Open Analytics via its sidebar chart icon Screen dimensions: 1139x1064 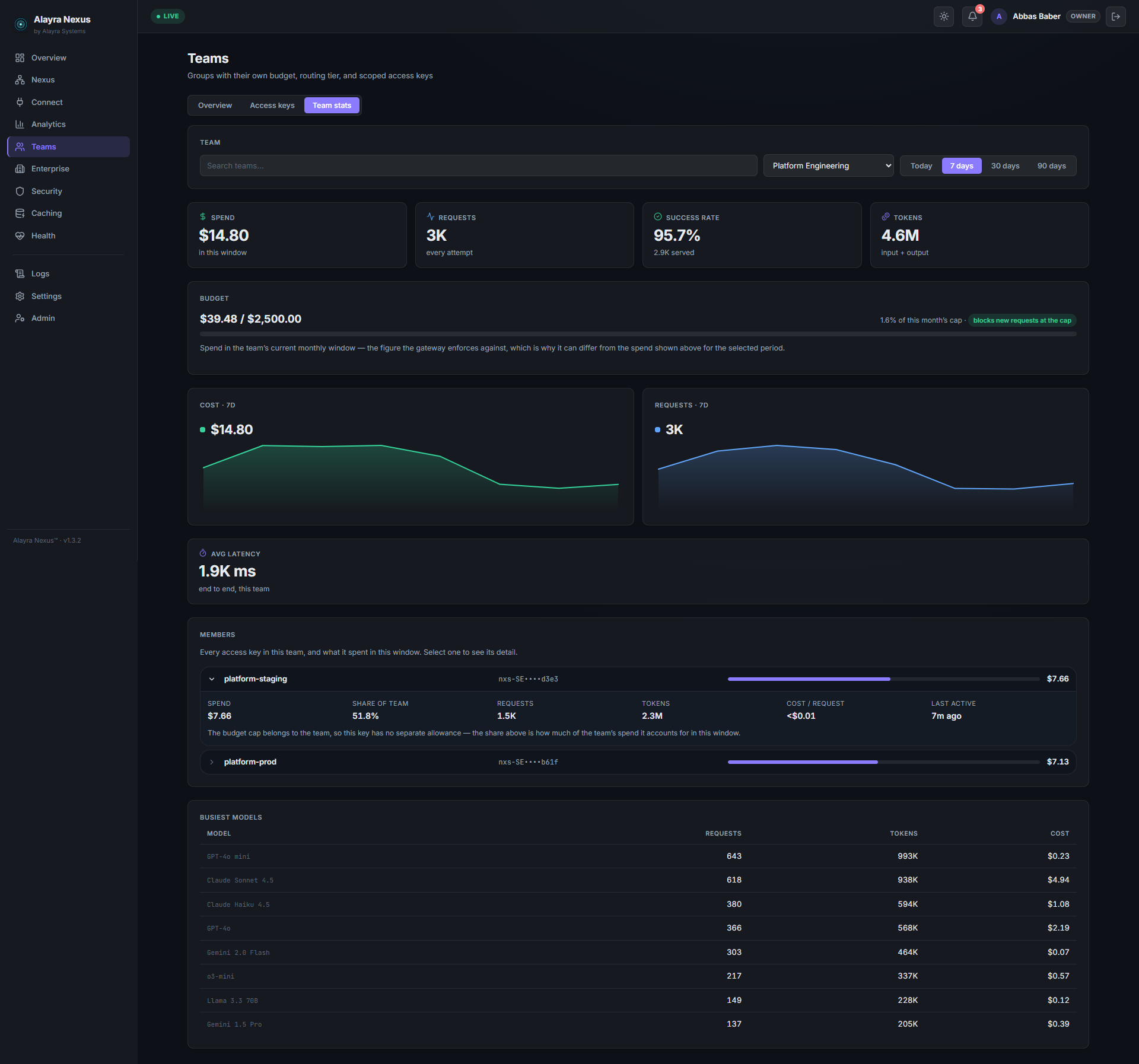coord(20,125)
